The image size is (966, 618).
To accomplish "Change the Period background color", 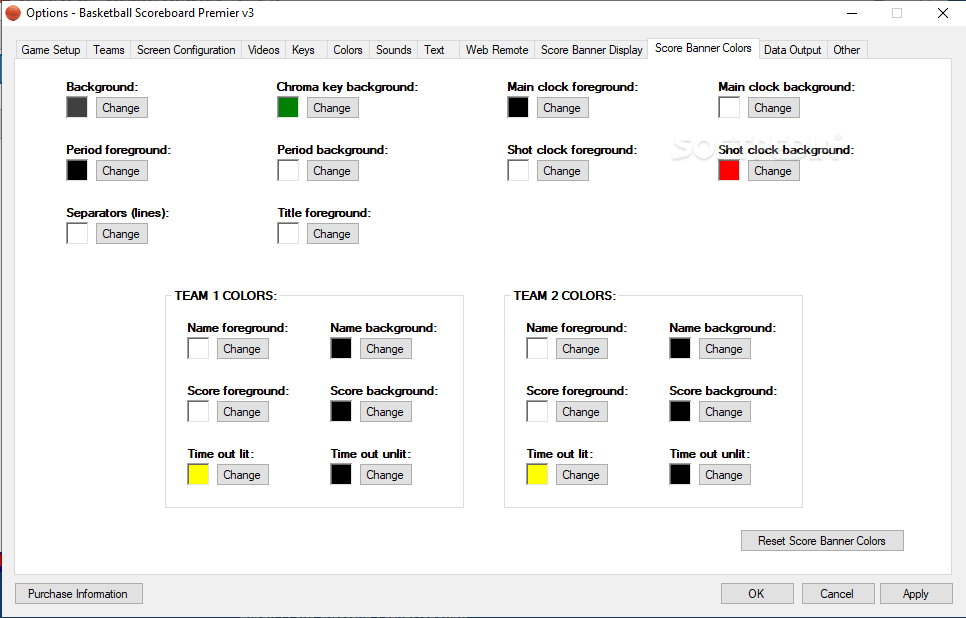I will click(x=333, y=171).
